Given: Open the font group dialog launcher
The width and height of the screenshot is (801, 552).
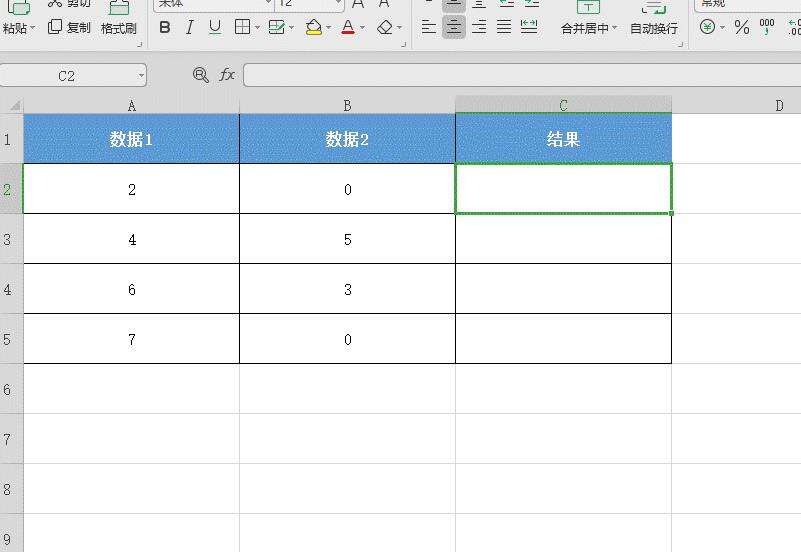Looking at the screenshot, I should click(404, 44).
